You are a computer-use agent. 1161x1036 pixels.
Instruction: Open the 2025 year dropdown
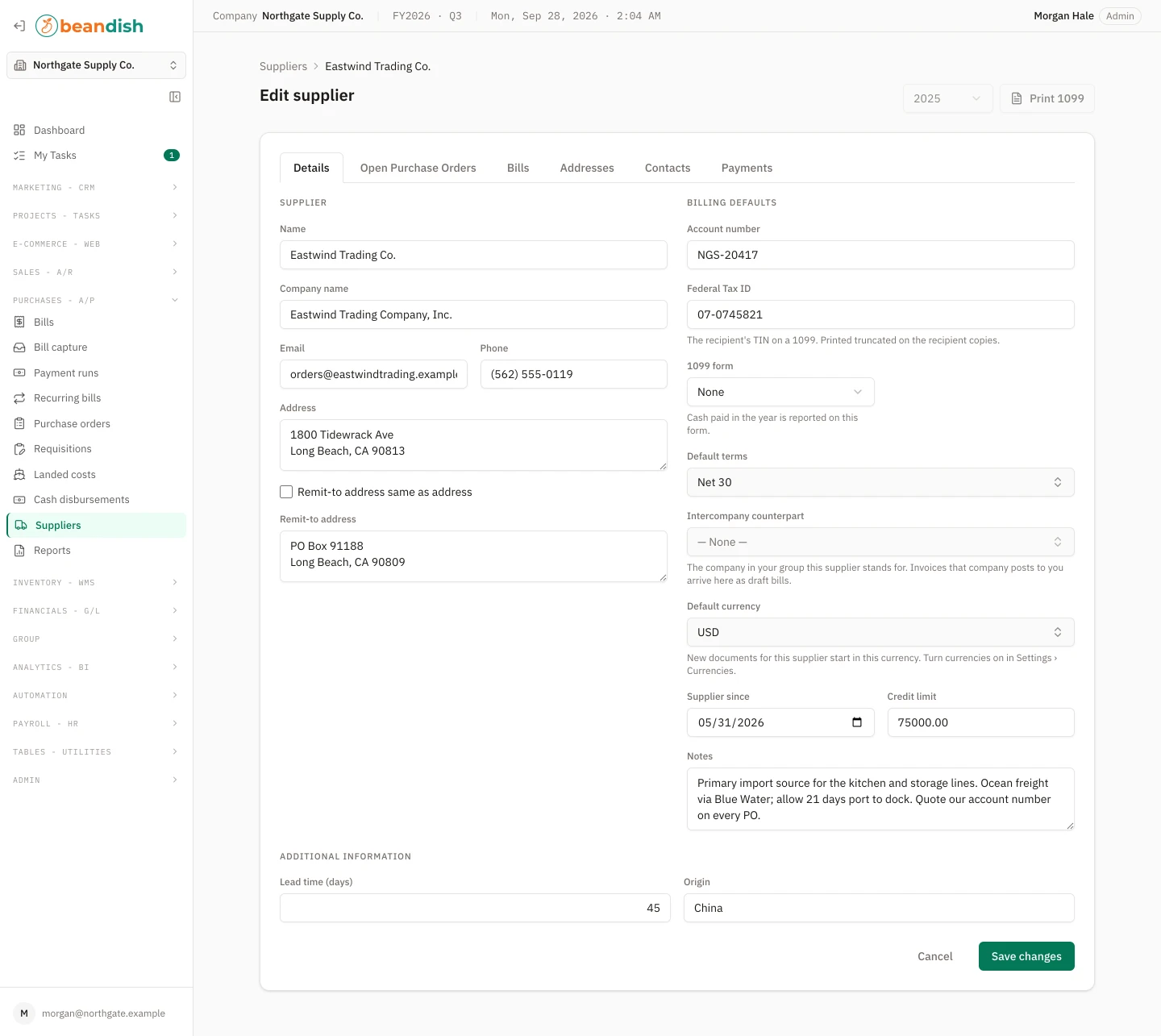pos(947,98)
